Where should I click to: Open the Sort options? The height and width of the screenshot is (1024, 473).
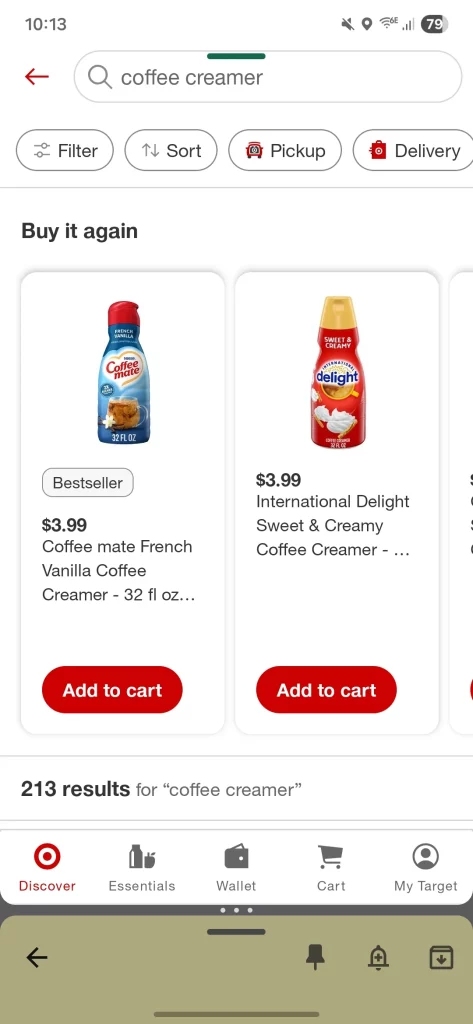pos(171,150)
